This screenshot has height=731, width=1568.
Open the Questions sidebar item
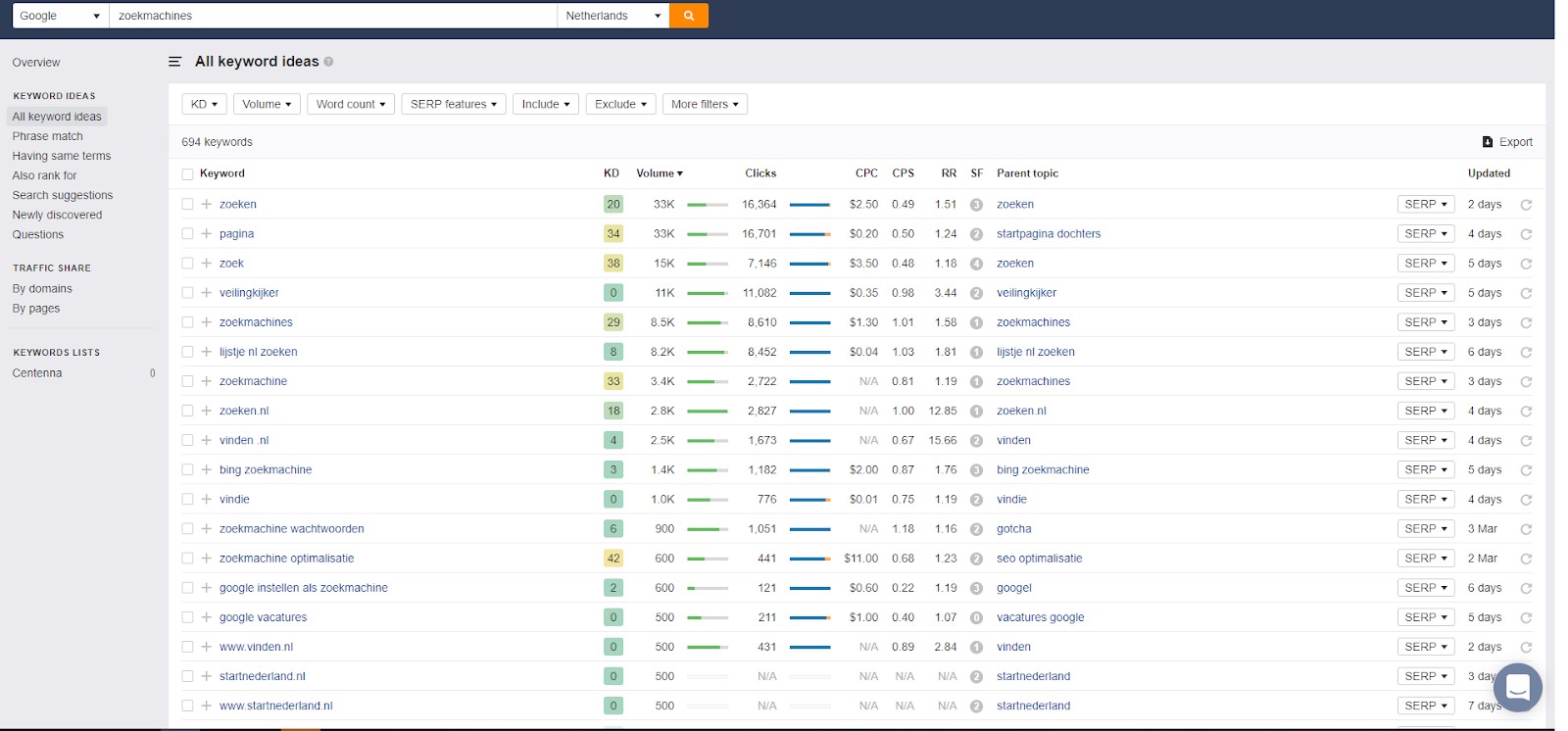(38, 234)
